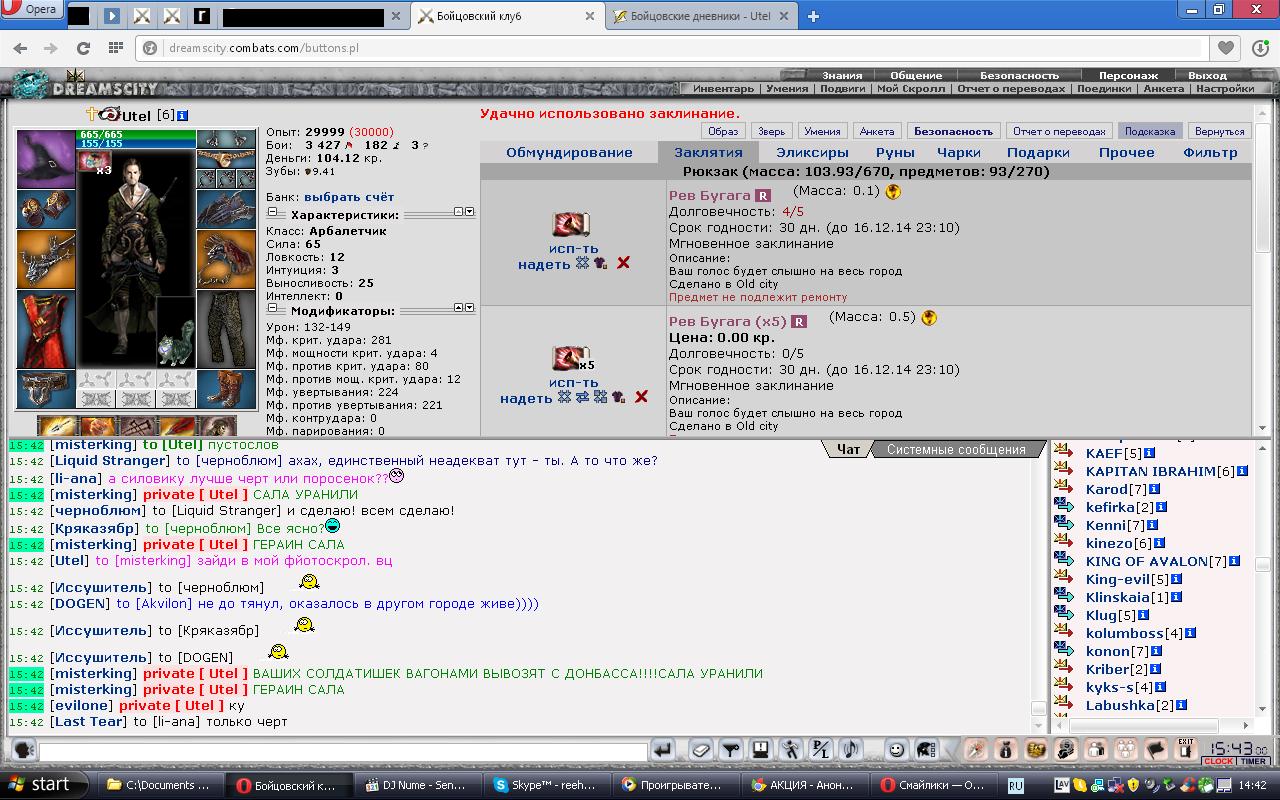Click the inventory panel vertical scrollbar
The height and width of the screenshot is (800, 1280).
point(1263,270)
